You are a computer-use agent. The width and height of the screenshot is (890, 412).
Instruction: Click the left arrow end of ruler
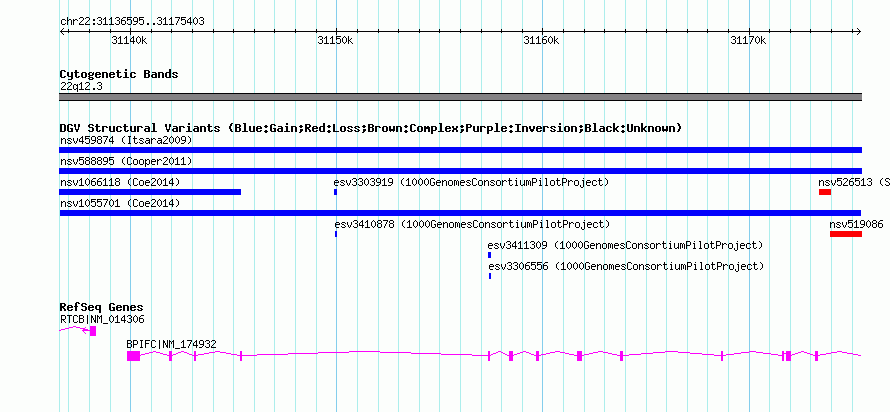click(x=63, y=31)
